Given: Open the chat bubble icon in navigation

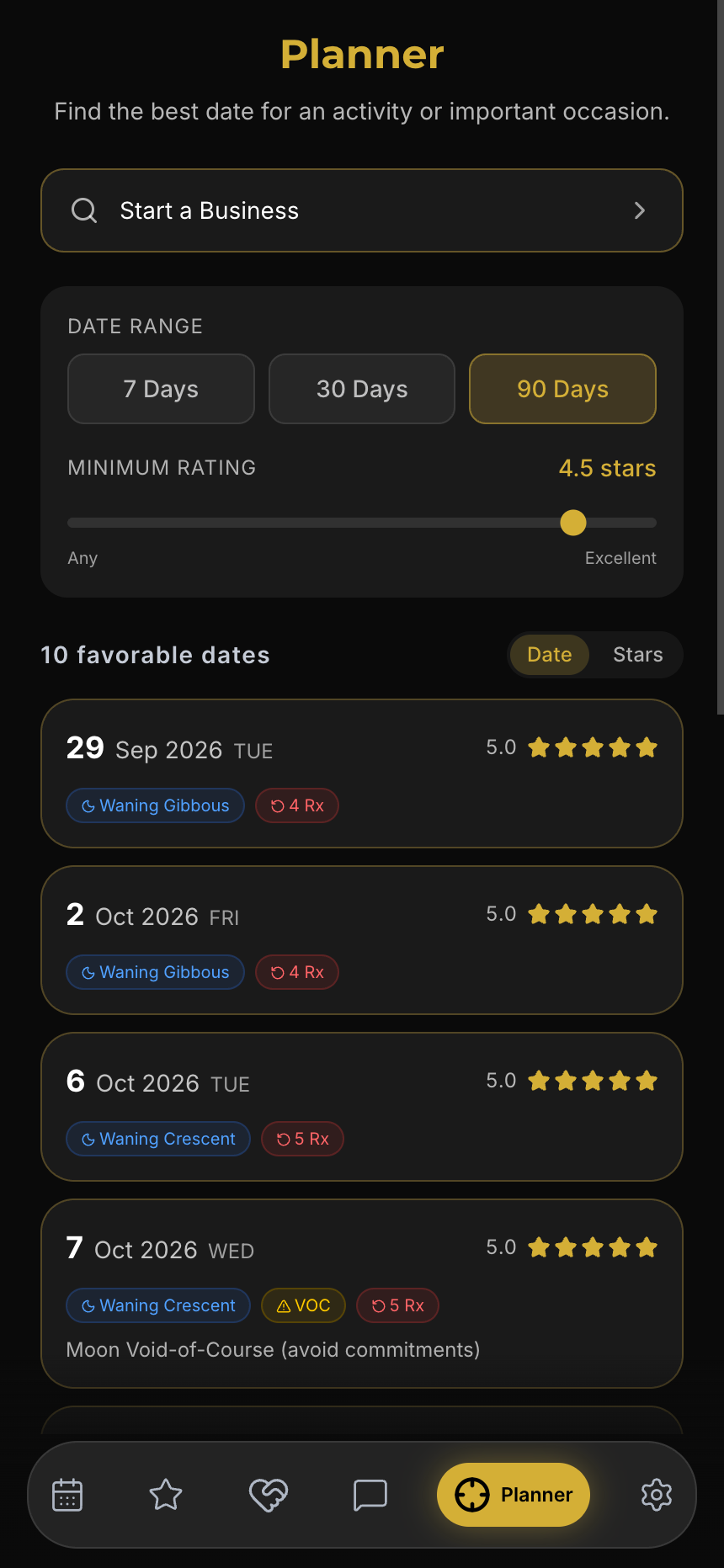Looking at the screenshot, I should 370,1495.
